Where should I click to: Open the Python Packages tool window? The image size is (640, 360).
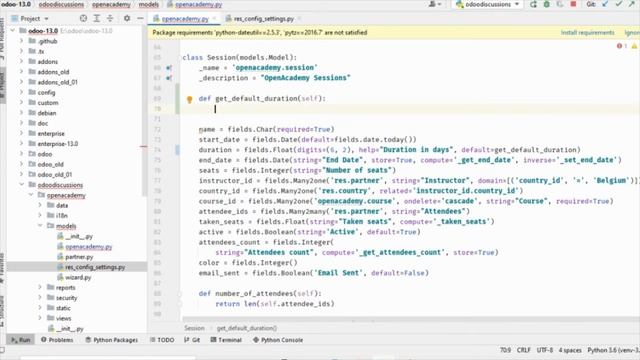point(111,340)
